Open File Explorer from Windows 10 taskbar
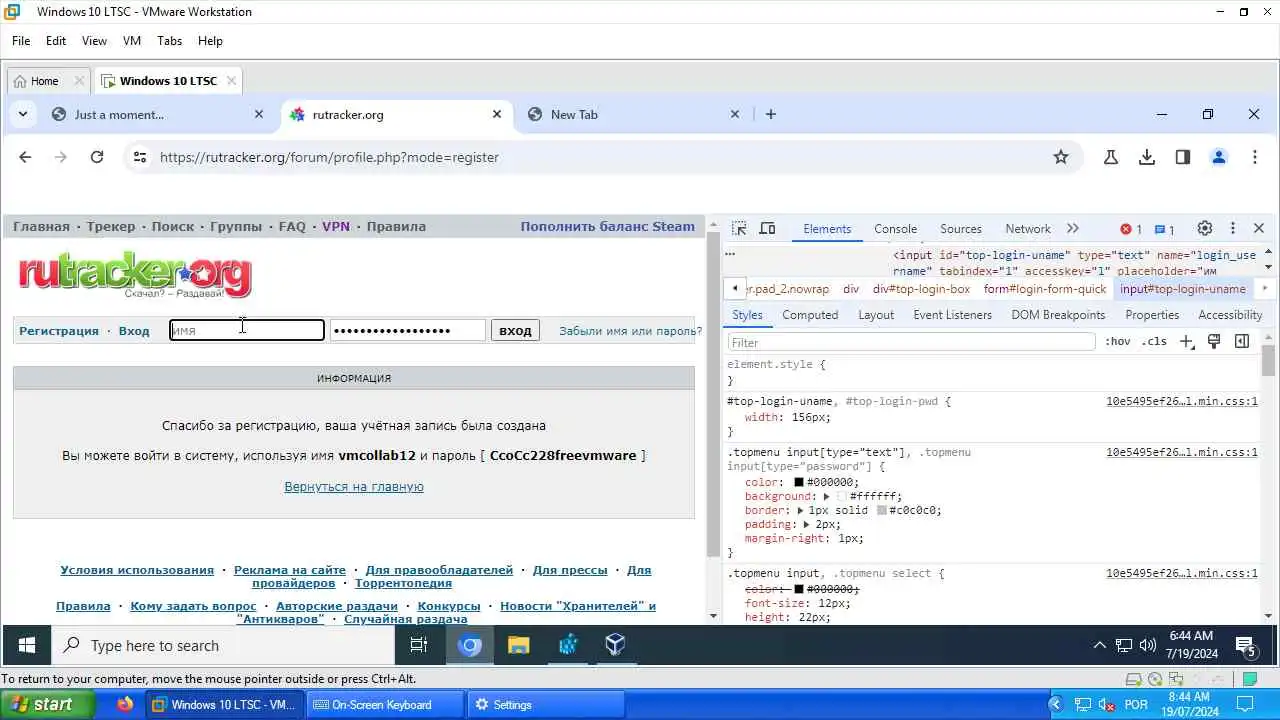This screenshot has width=1280, height=720. click(x=518, y=646)
